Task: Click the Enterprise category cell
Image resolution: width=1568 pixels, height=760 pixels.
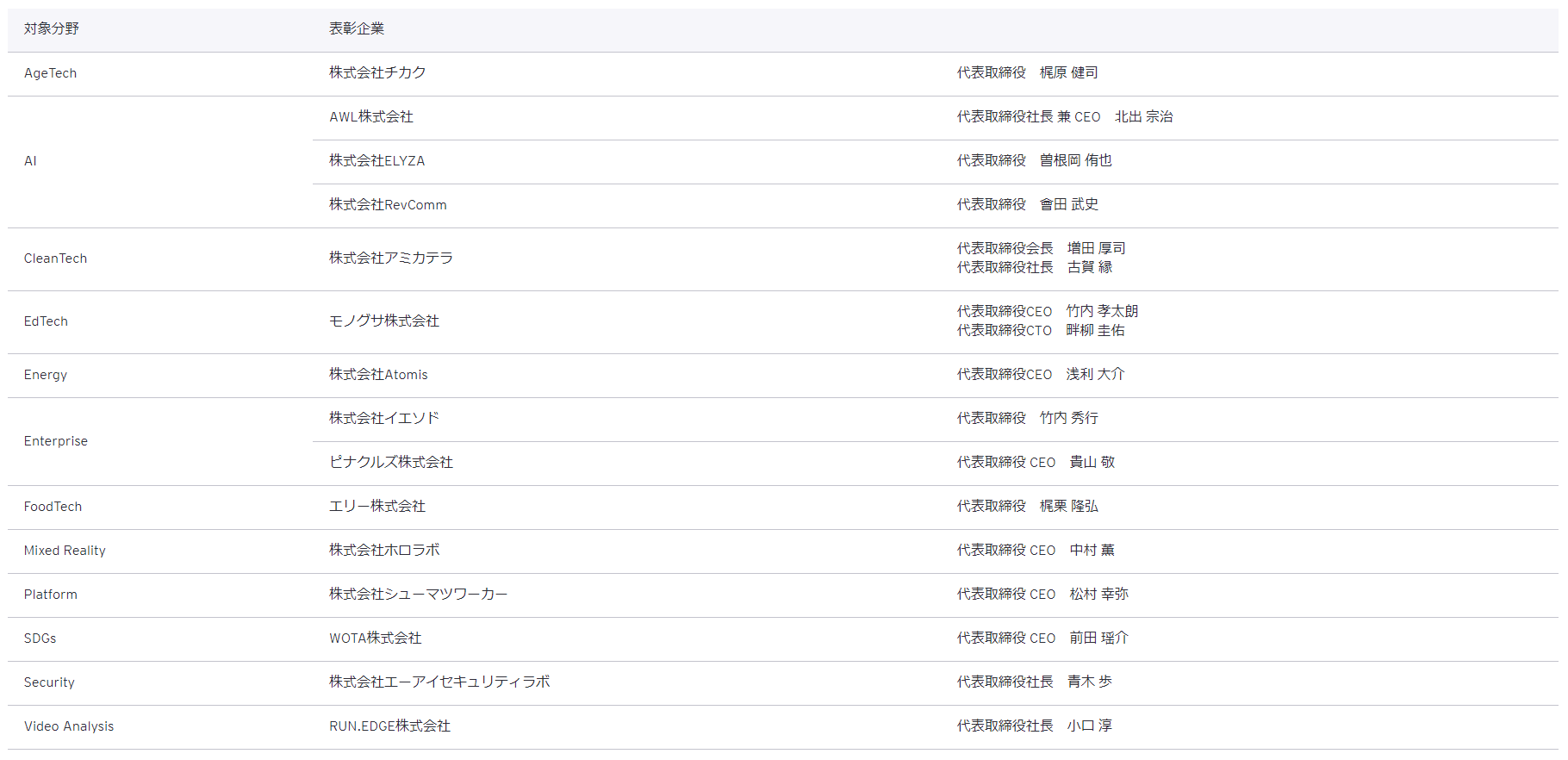Action: (x=56, y=441)
